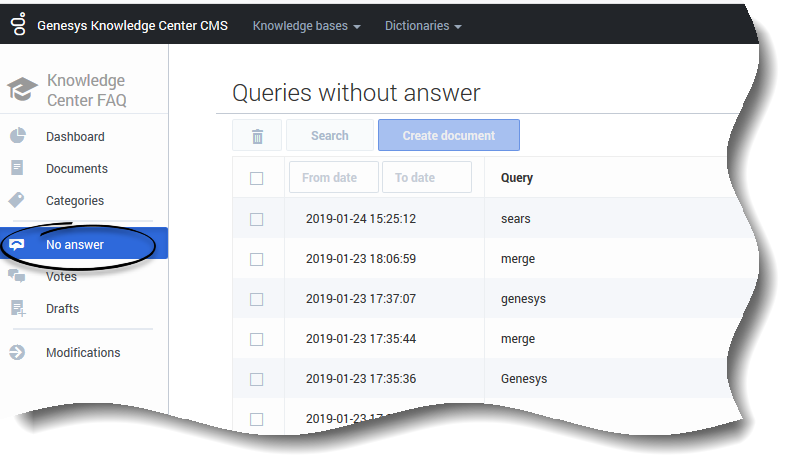
Task: Select checkbox for the 17:37:07 genesys row
Action: [x=257, y=299]
